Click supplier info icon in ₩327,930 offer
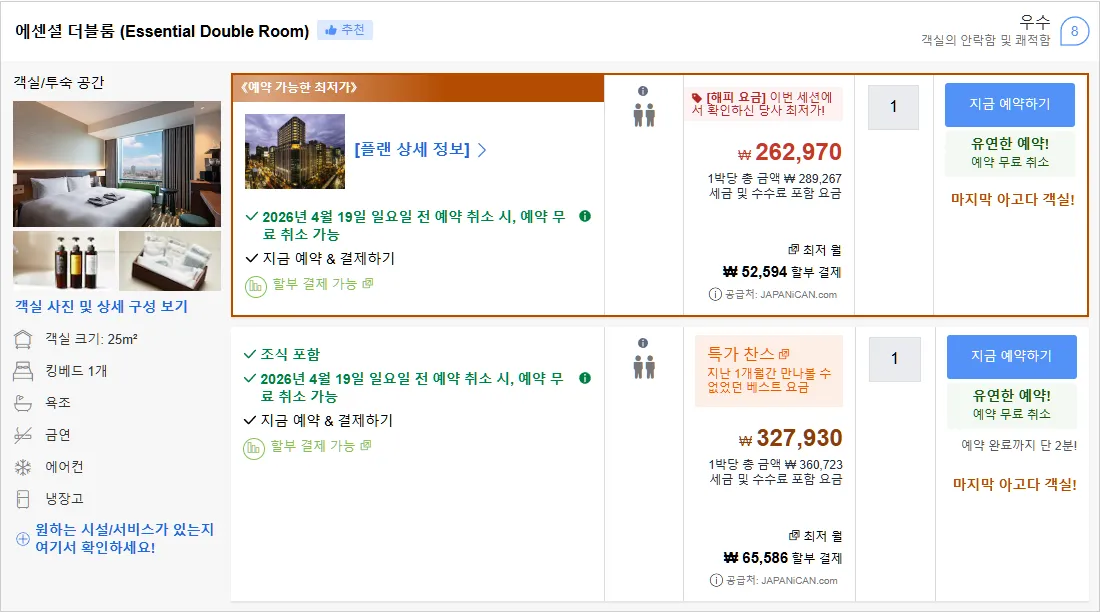This screenshot has width=1100, height=613. tap(716, 581)
